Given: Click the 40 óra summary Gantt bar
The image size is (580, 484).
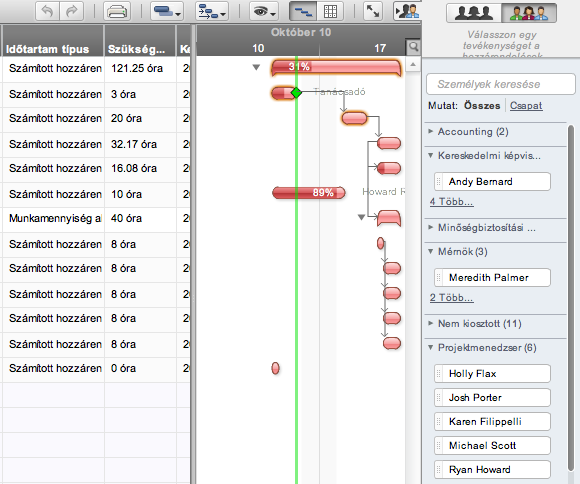Looking at the screenshot, I should (x=389, y=218).
